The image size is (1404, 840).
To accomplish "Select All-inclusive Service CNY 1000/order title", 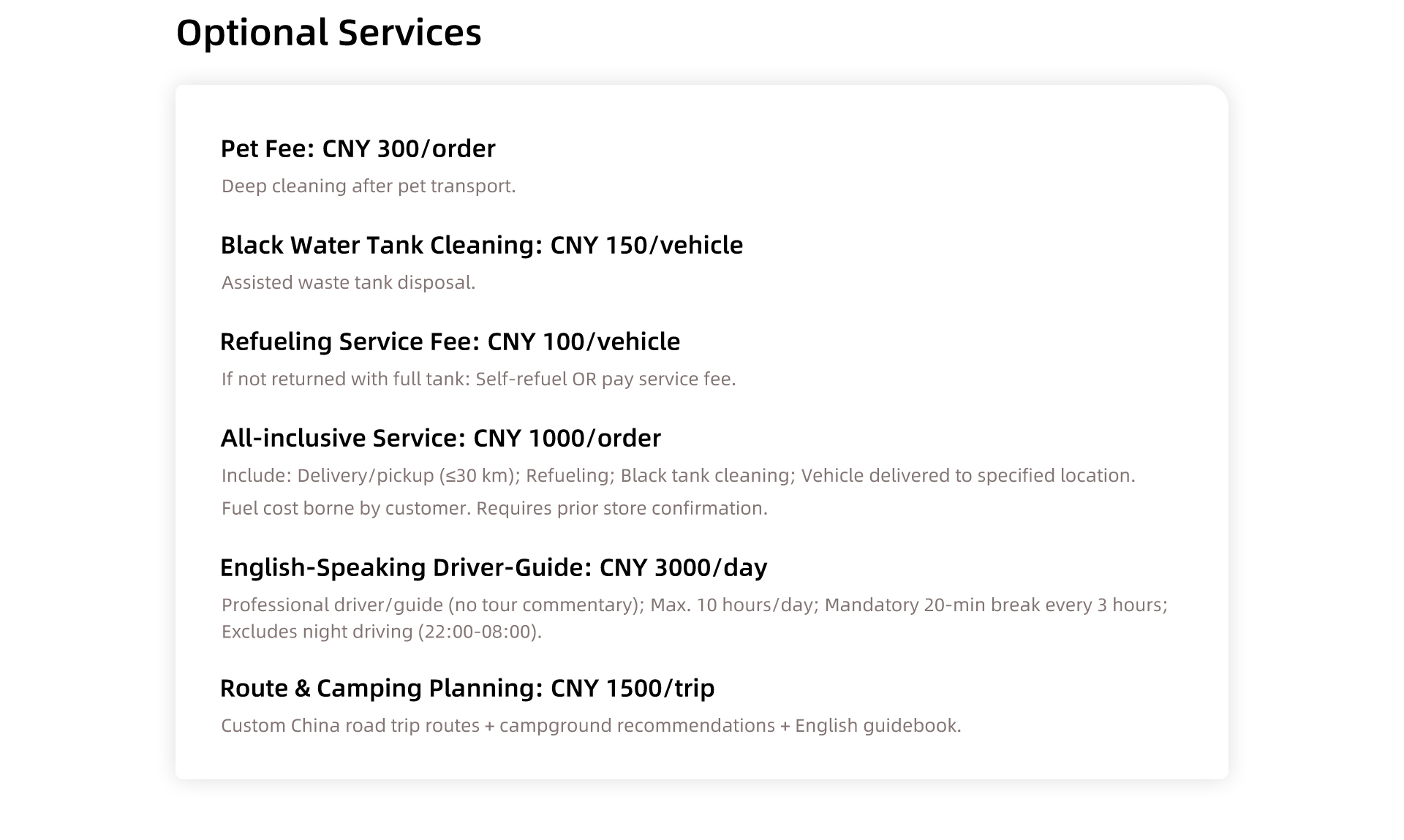I will point(441,438).
